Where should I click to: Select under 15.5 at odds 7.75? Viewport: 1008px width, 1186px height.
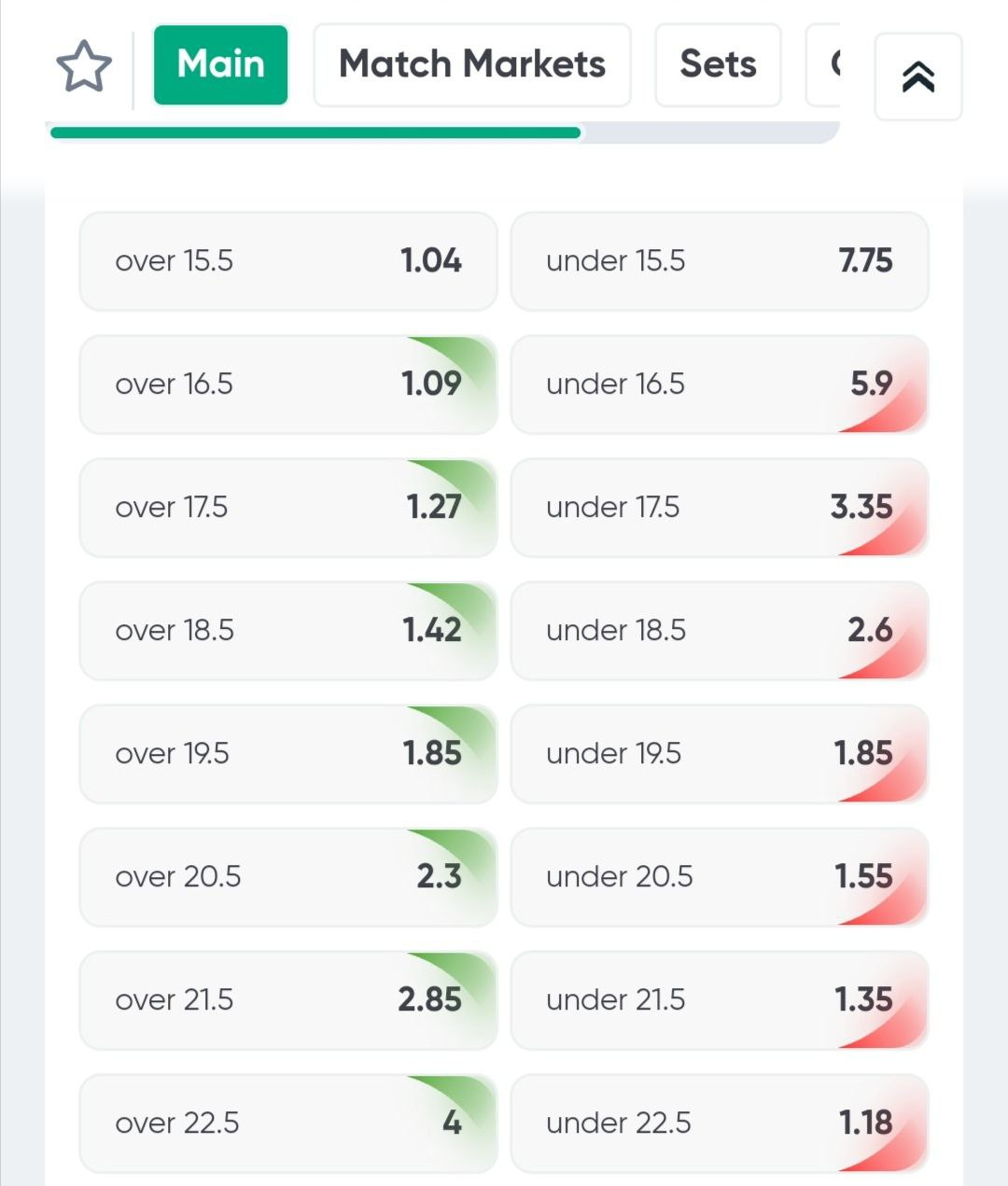(x=720, y=261)
